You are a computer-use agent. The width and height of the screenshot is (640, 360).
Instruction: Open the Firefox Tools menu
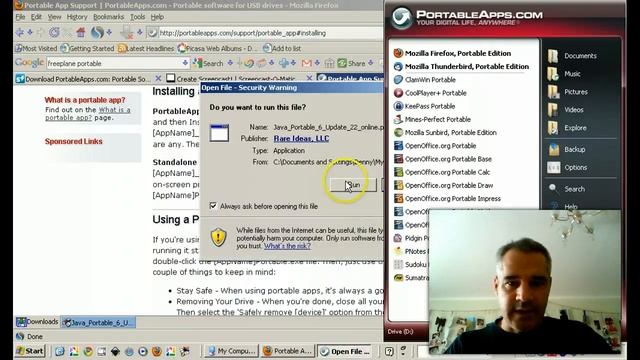pos(138,17)
